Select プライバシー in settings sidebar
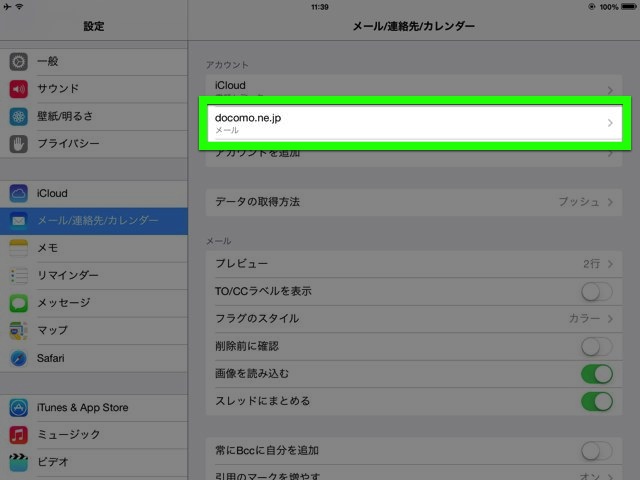 pos(94,144)
